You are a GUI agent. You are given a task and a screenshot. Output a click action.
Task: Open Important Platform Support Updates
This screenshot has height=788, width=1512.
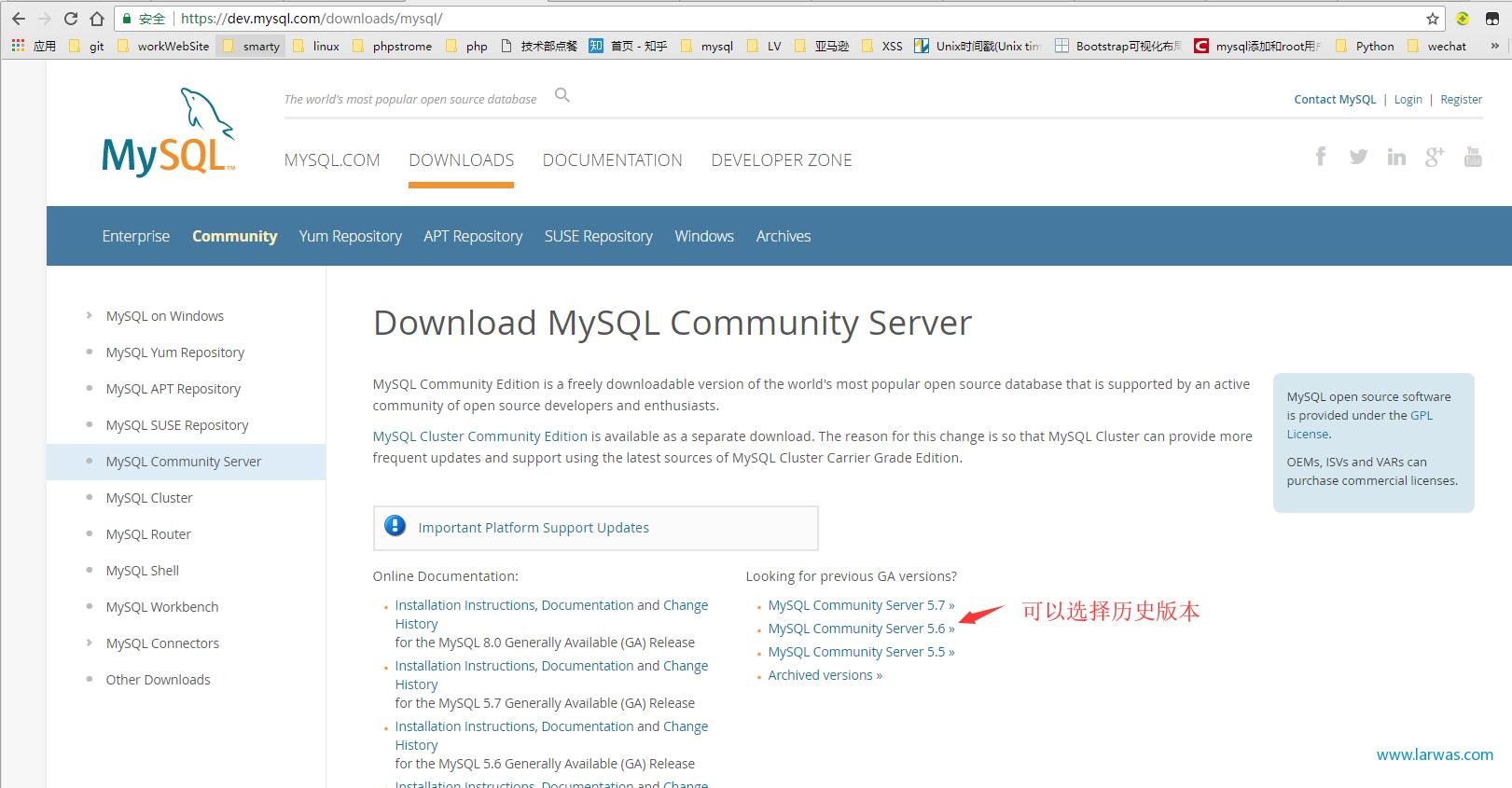tap(534, 528)
